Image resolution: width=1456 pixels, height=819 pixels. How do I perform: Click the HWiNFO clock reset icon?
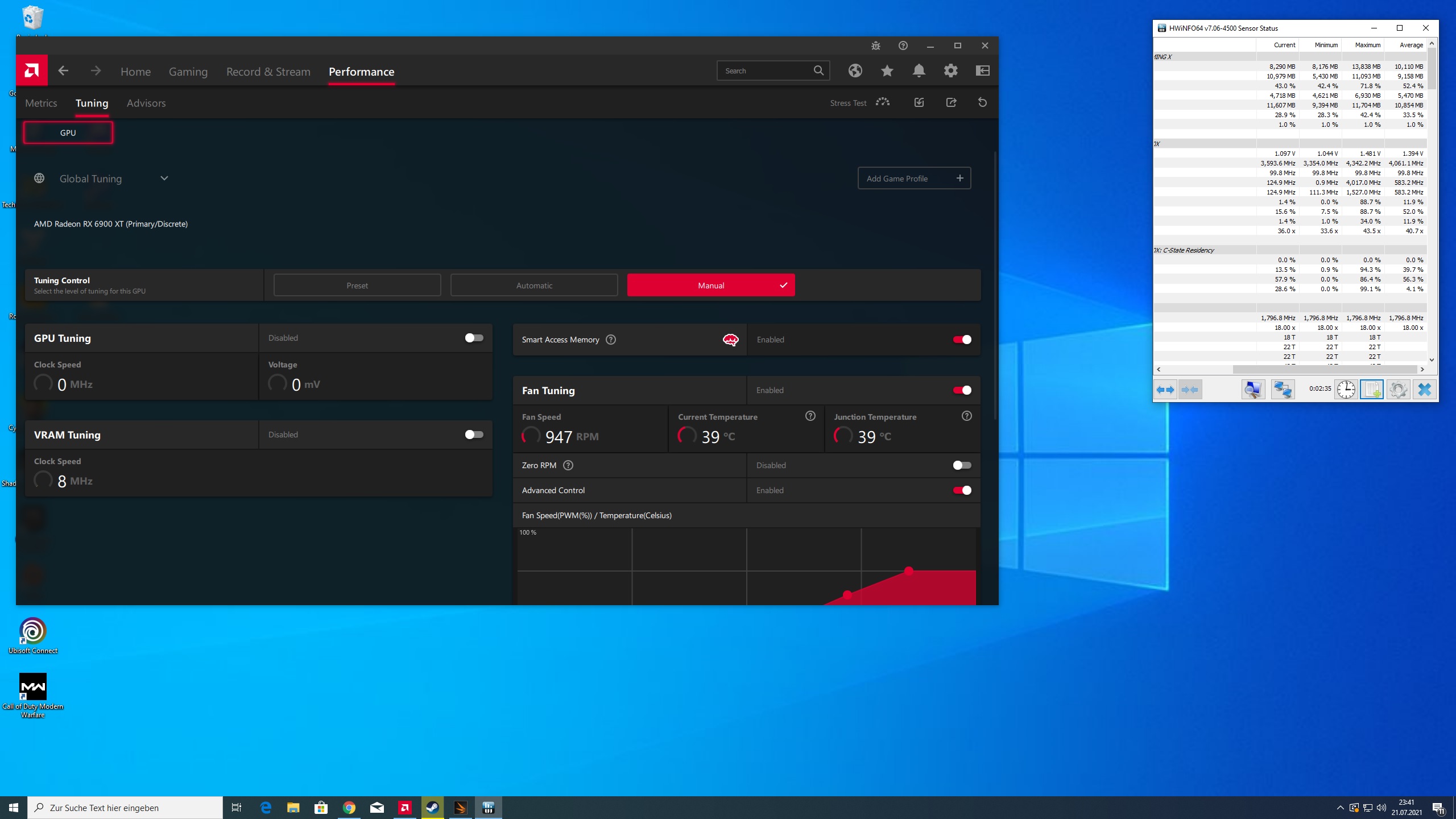[x=1346, y=390]
